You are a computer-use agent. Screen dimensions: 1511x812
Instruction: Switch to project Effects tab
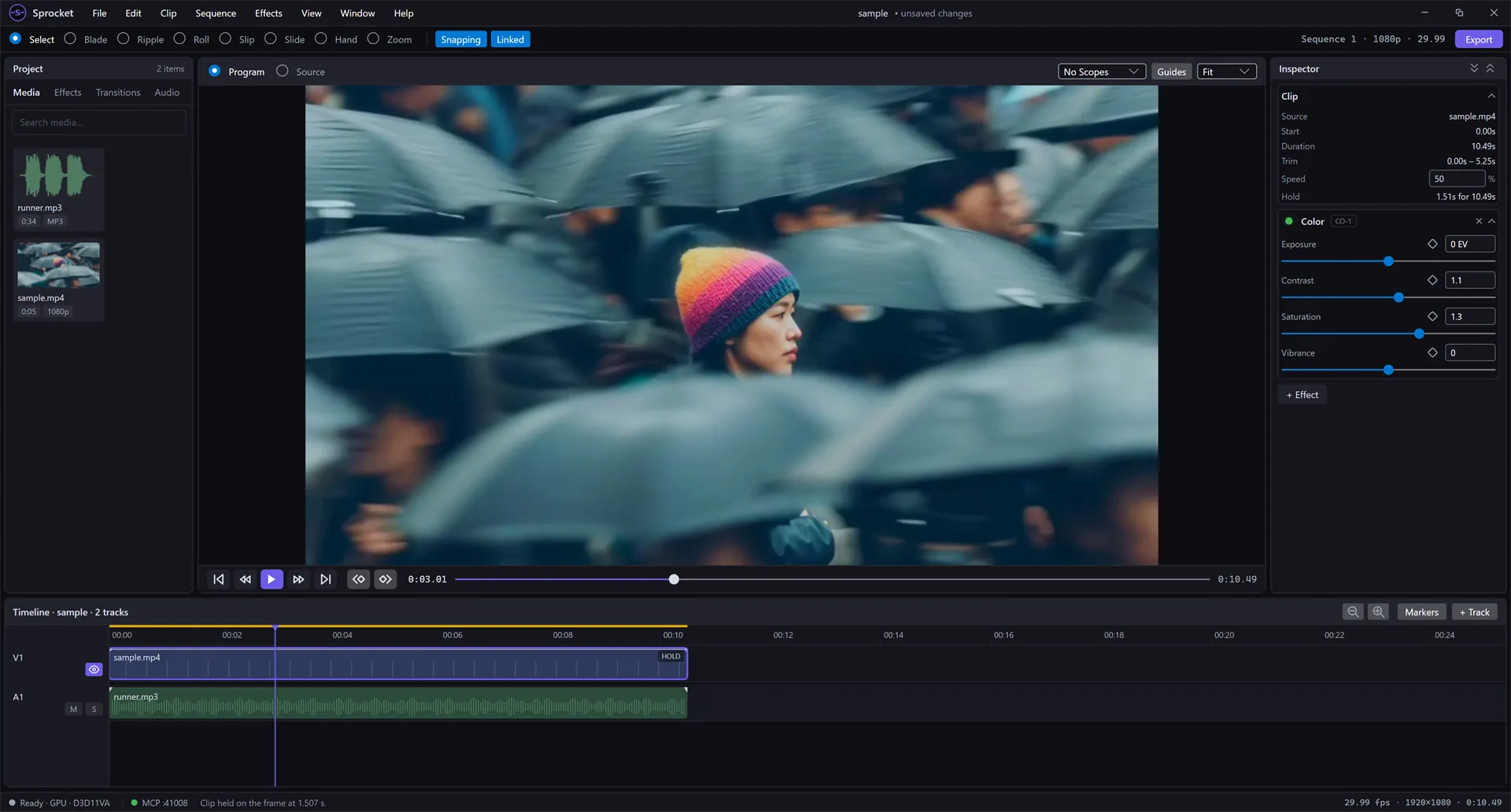tap(68, 92)
